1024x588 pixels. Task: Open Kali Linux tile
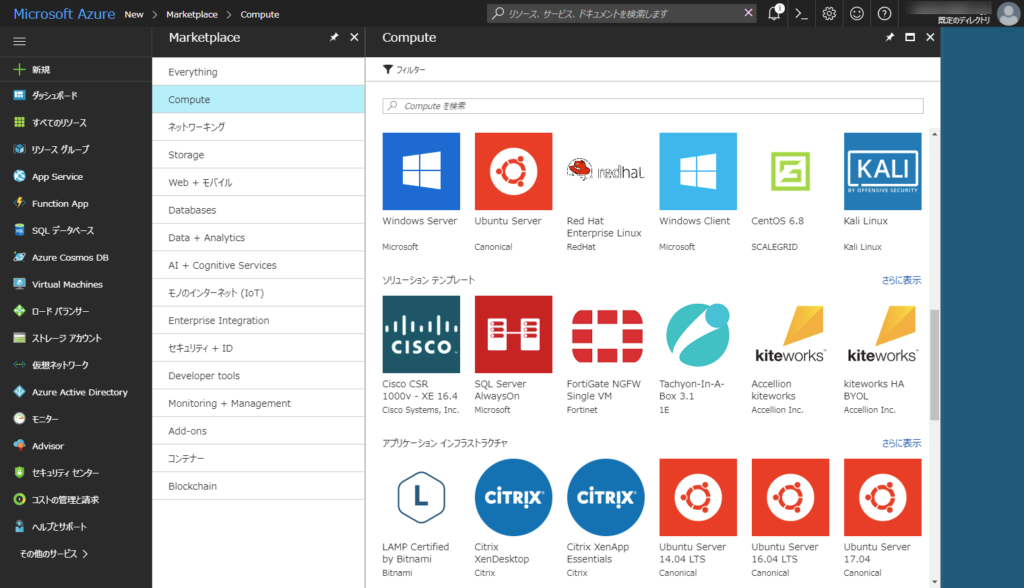[882, 192]
